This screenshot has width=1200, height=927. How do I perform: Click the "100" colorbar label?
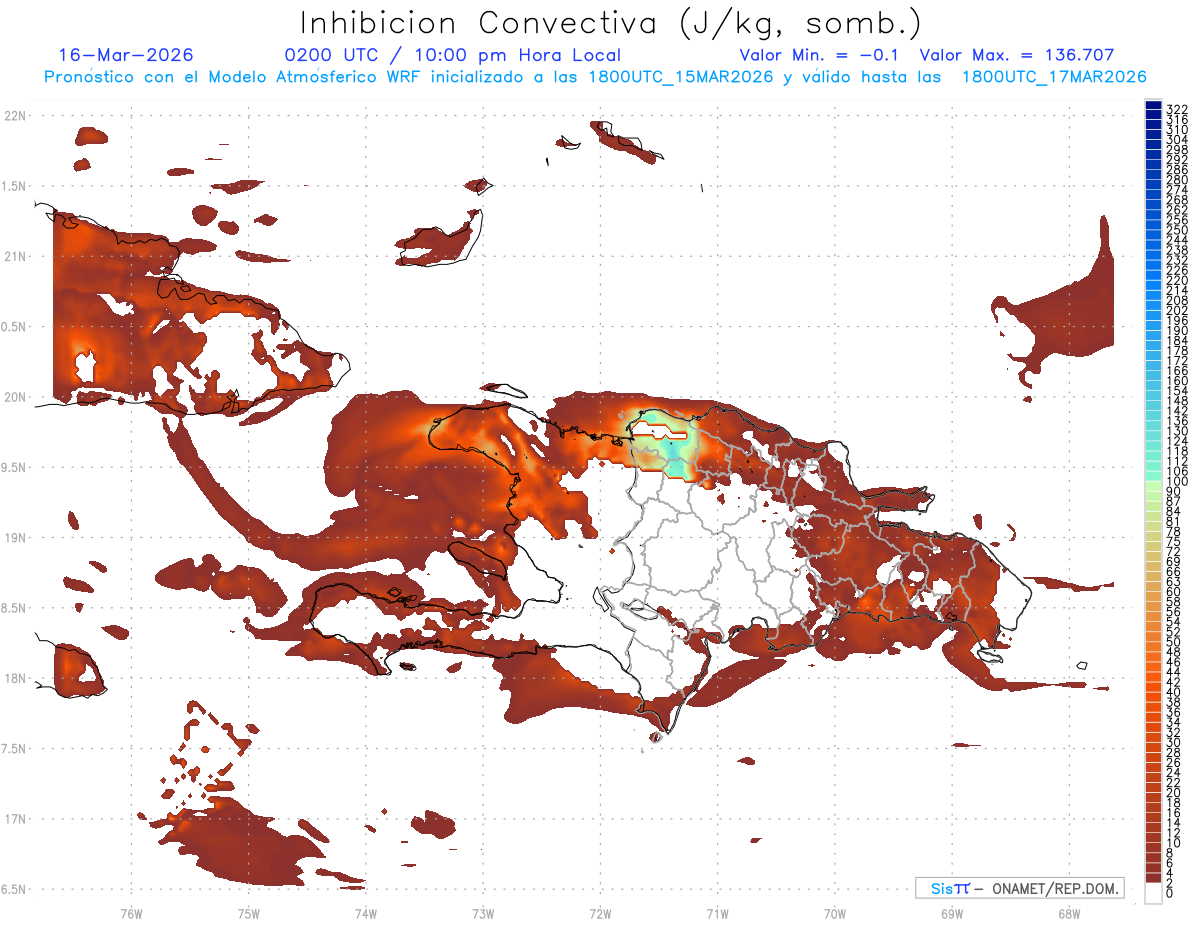point(1177,482)
